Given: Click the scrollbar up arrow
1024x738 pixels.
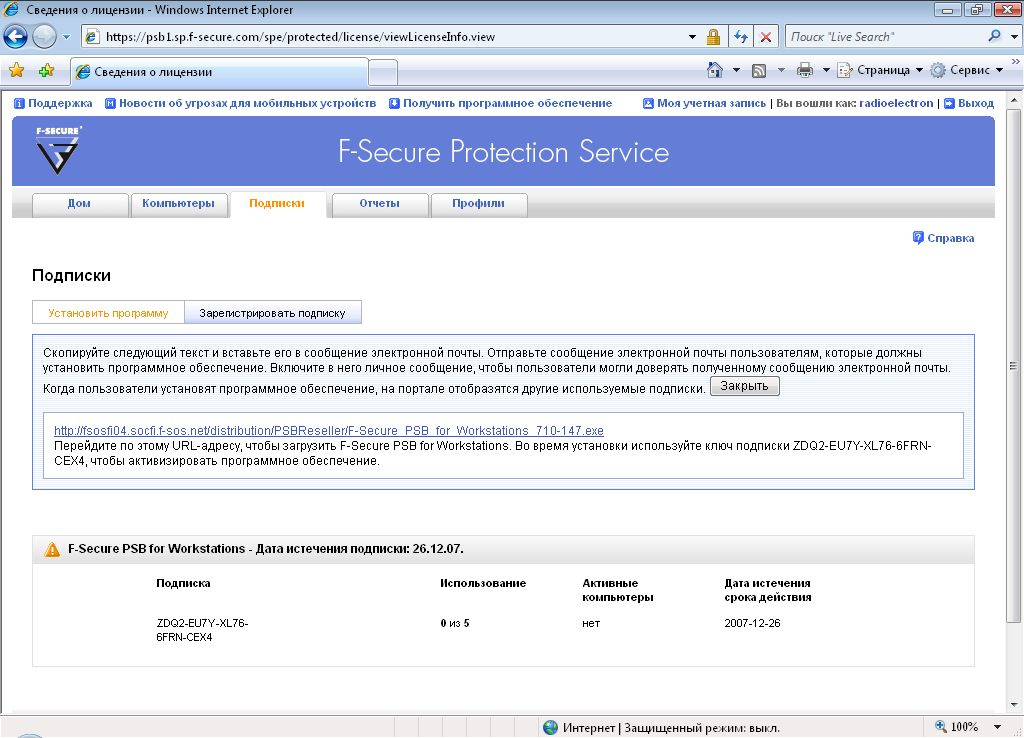Looking at the screenshot, I should click(x=1014, y=101).
